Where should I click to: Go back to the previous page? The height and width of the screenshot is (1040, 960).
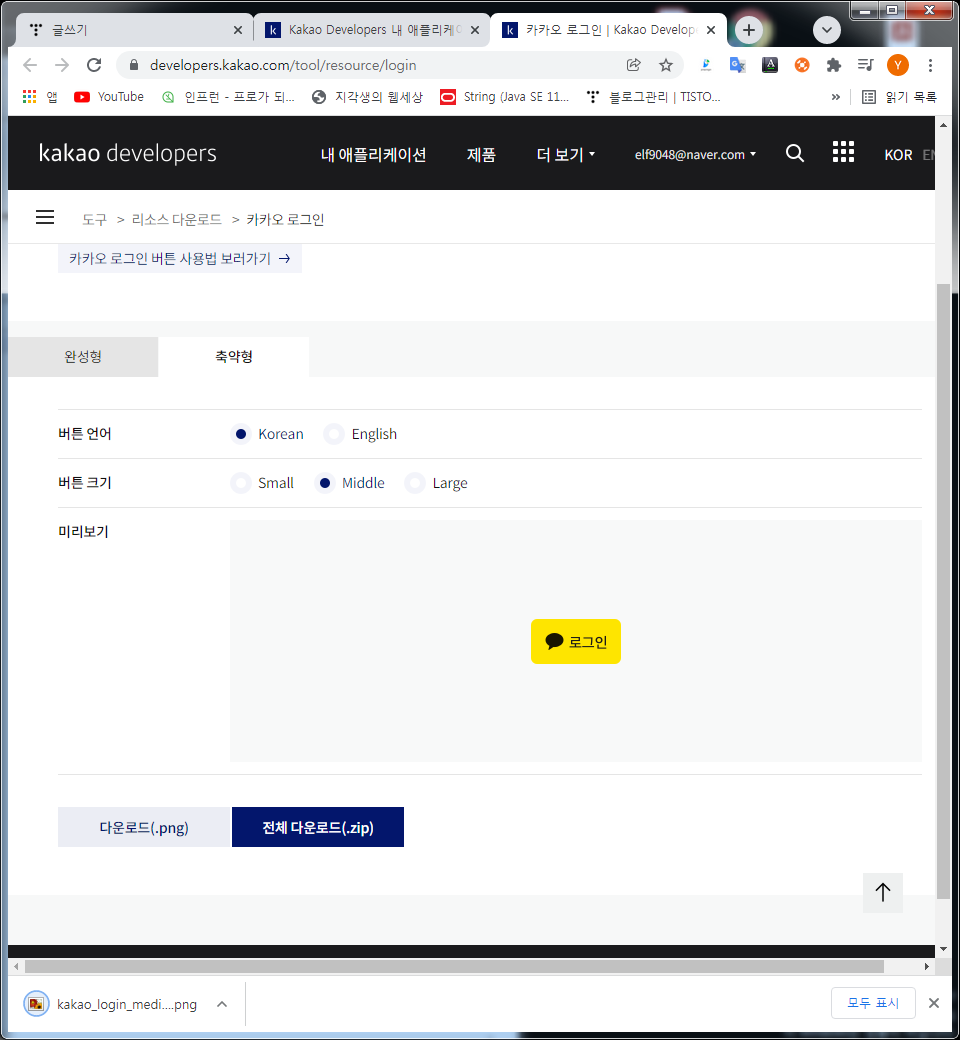tap(30, 65)
